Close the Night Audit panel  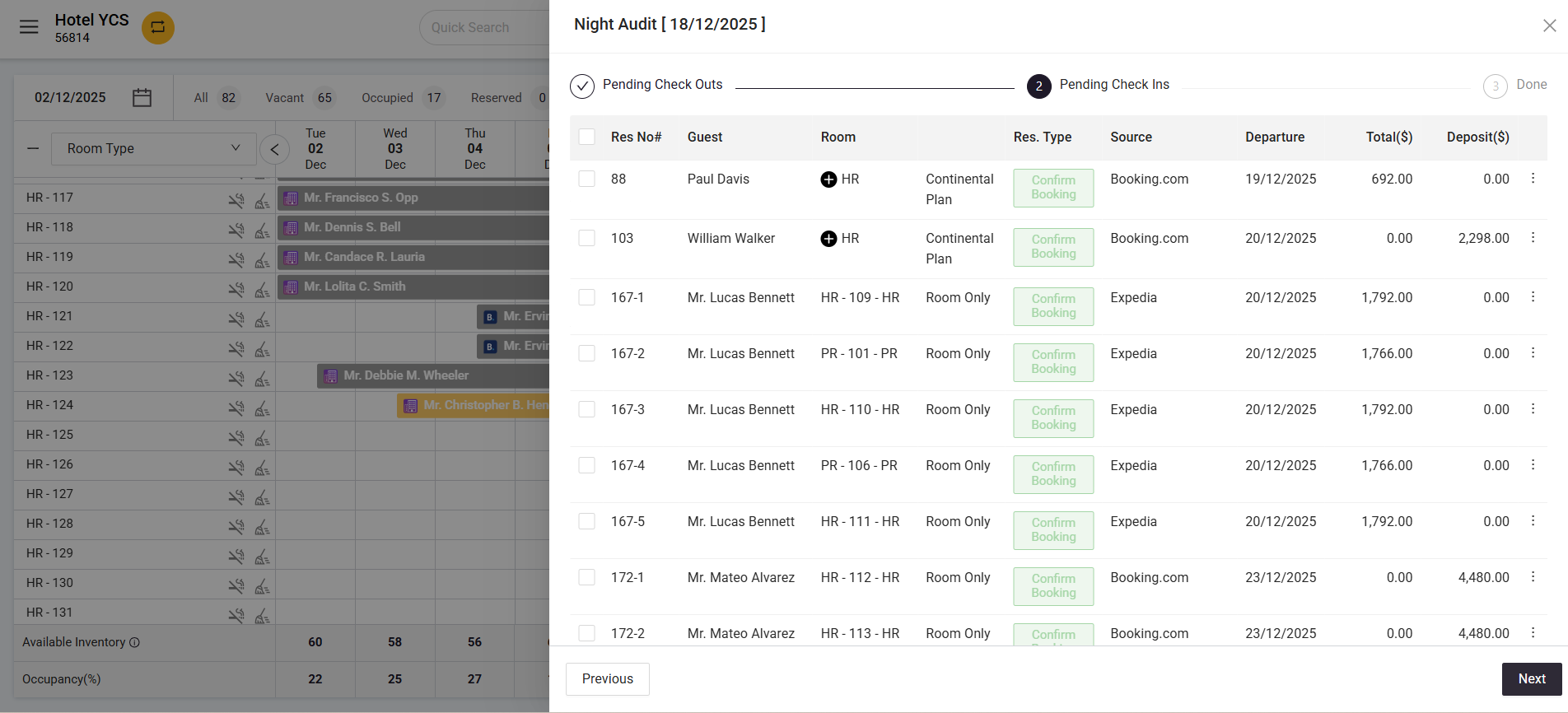1549,26
